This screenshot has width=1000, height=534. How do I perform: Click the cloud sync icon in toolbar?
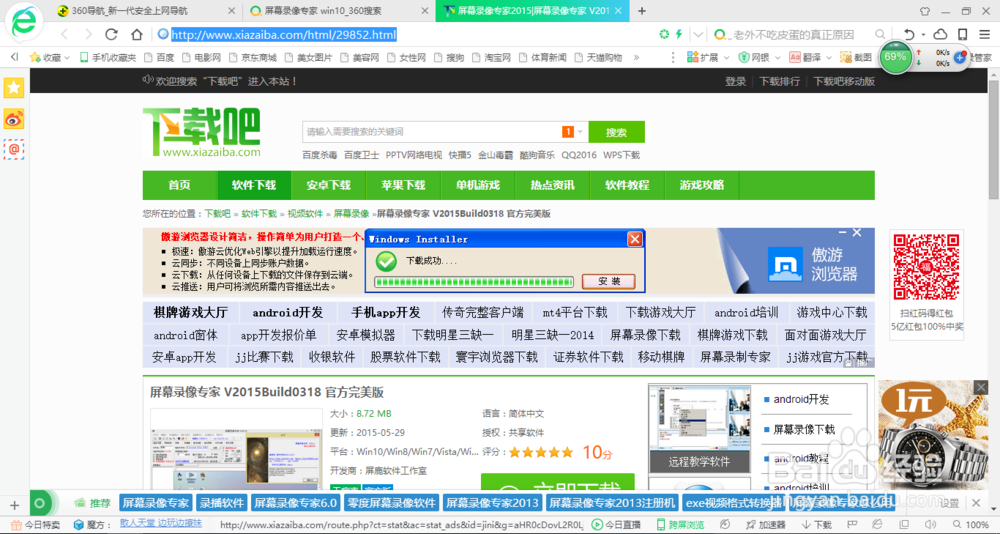point(940,34)
